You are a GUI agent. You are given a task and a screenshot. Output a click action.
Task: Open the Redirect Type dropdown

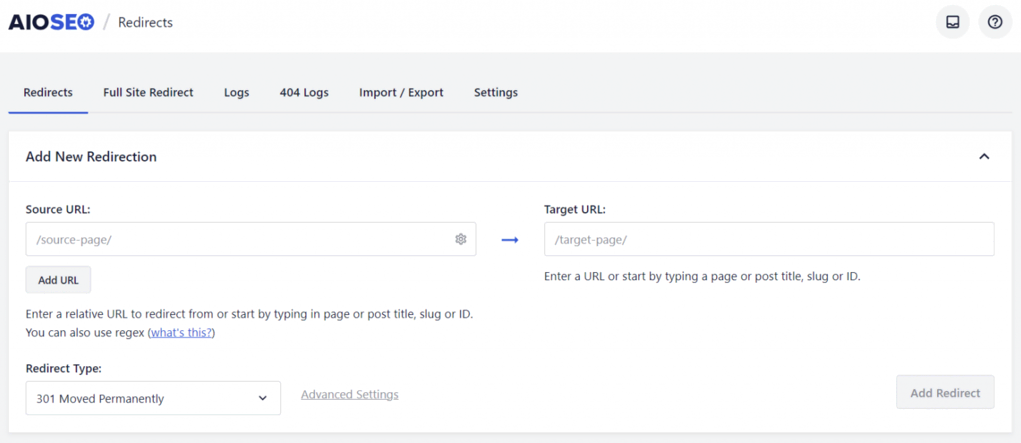click(x=153, y=398)
